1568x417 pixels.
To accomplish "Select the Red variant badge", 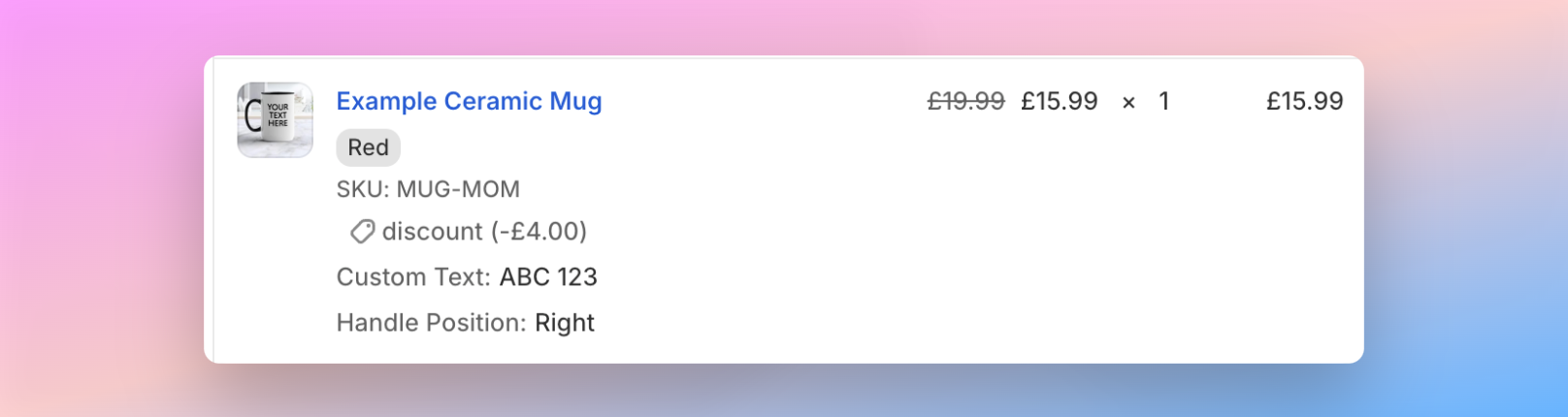I will click(368, 147).
